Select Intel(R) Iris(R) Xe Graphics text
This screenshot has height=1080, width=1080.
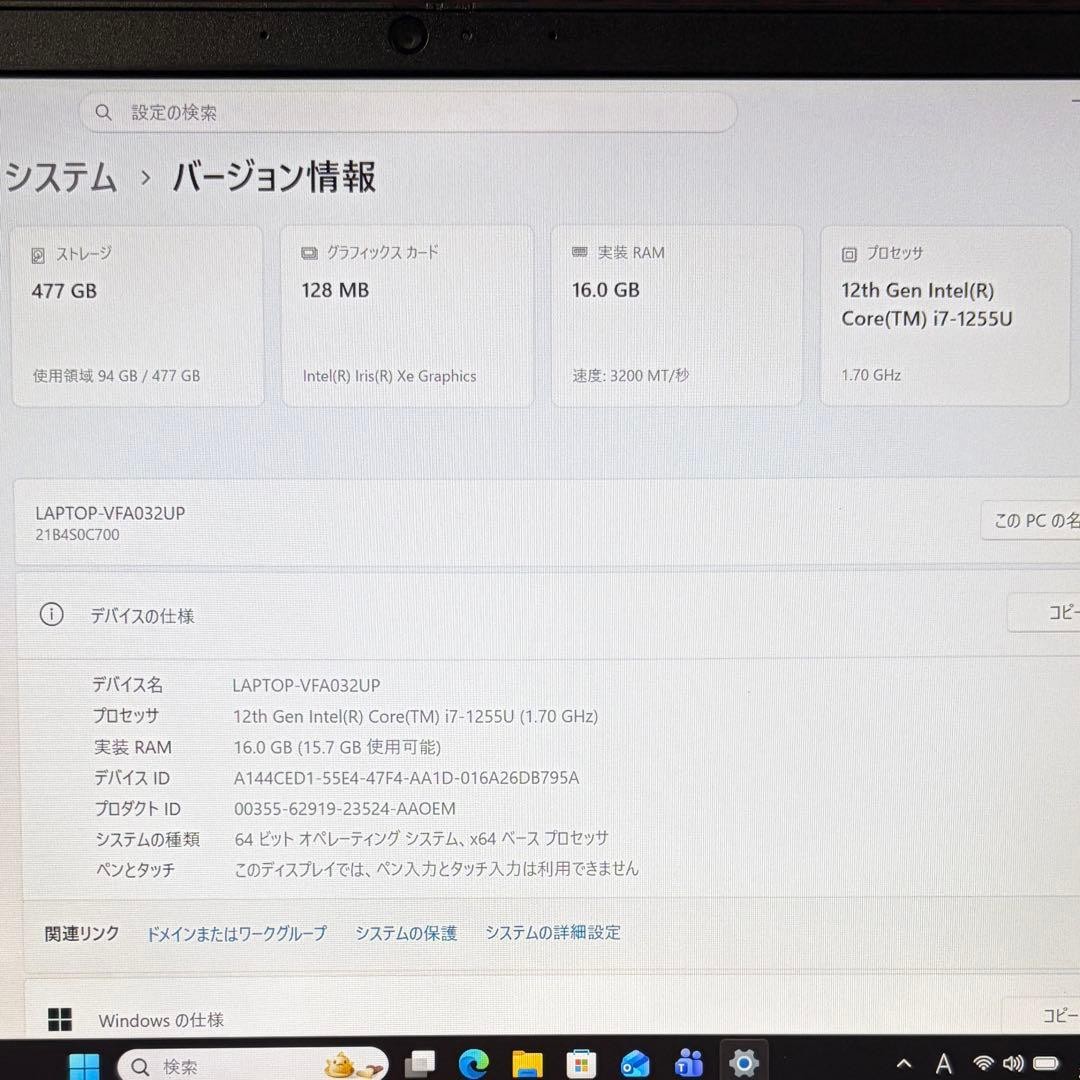coord(389,376)
